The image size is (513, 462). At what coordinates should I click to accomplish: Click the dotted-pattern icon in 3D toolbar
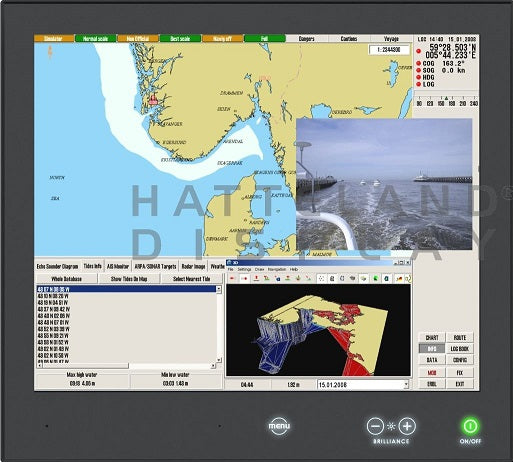click(321, 278)
